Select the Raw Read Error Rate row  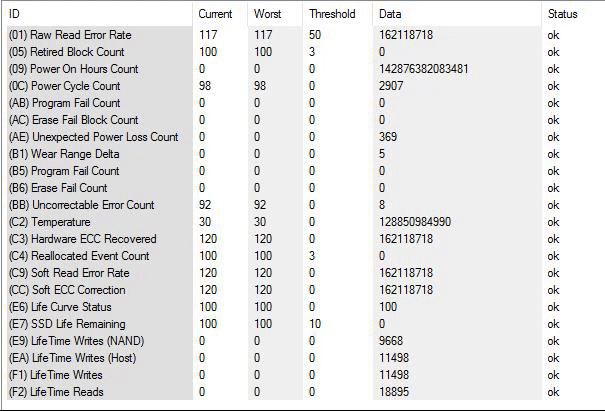(305, 35)
